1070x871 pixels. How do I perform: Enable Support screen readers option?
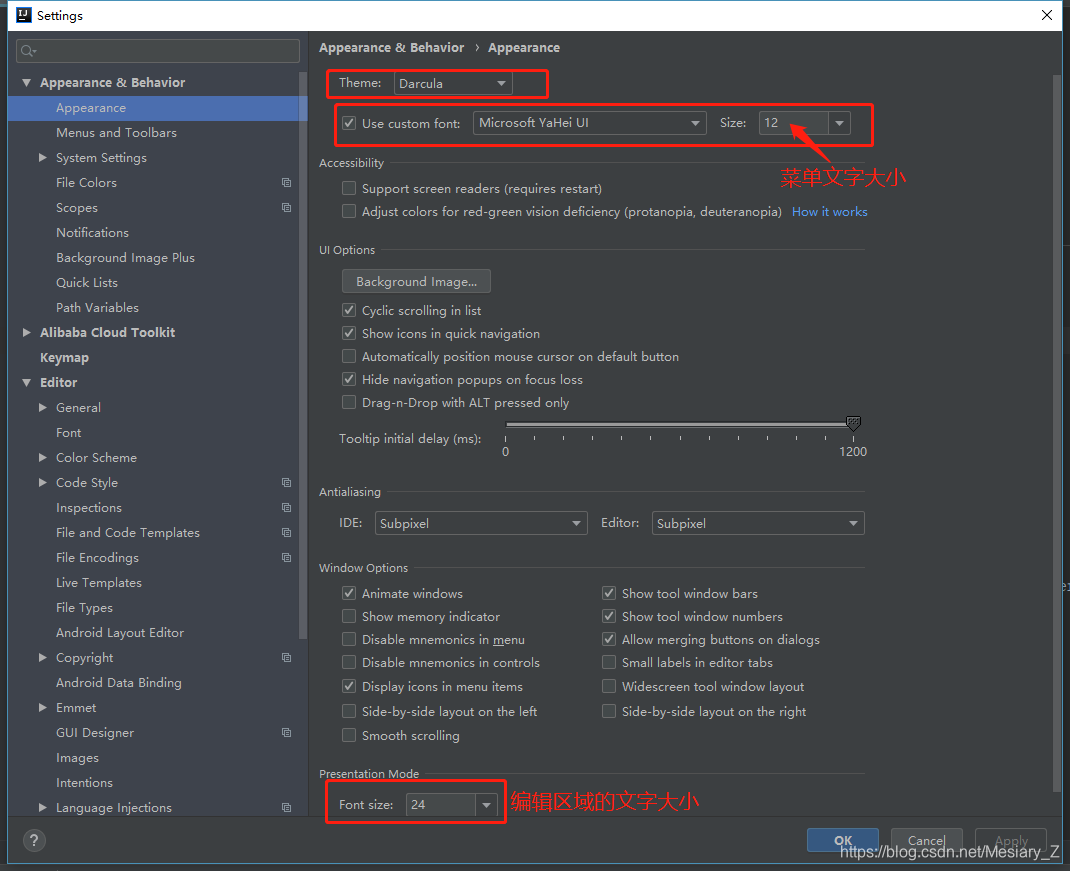click(349, 188)
